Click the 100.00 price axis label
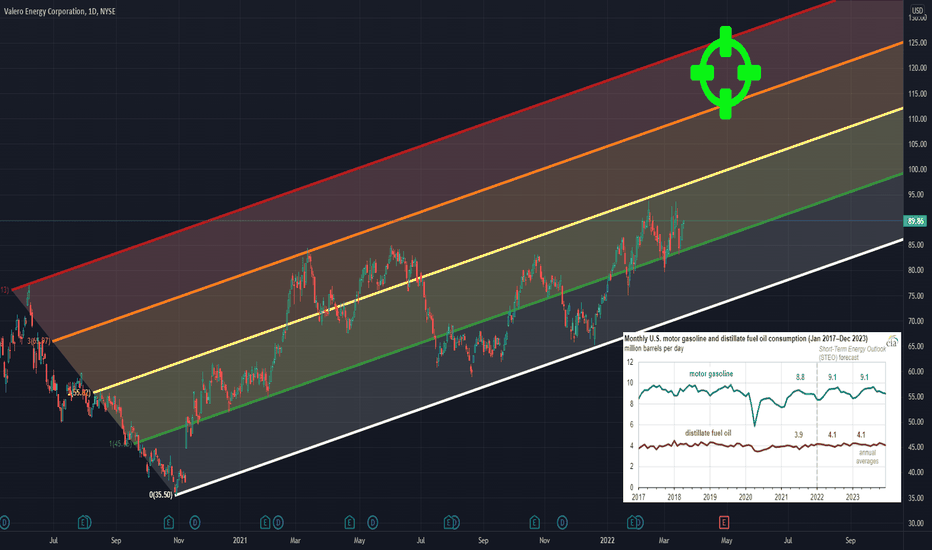932x550 pixels. pos(918,169)
